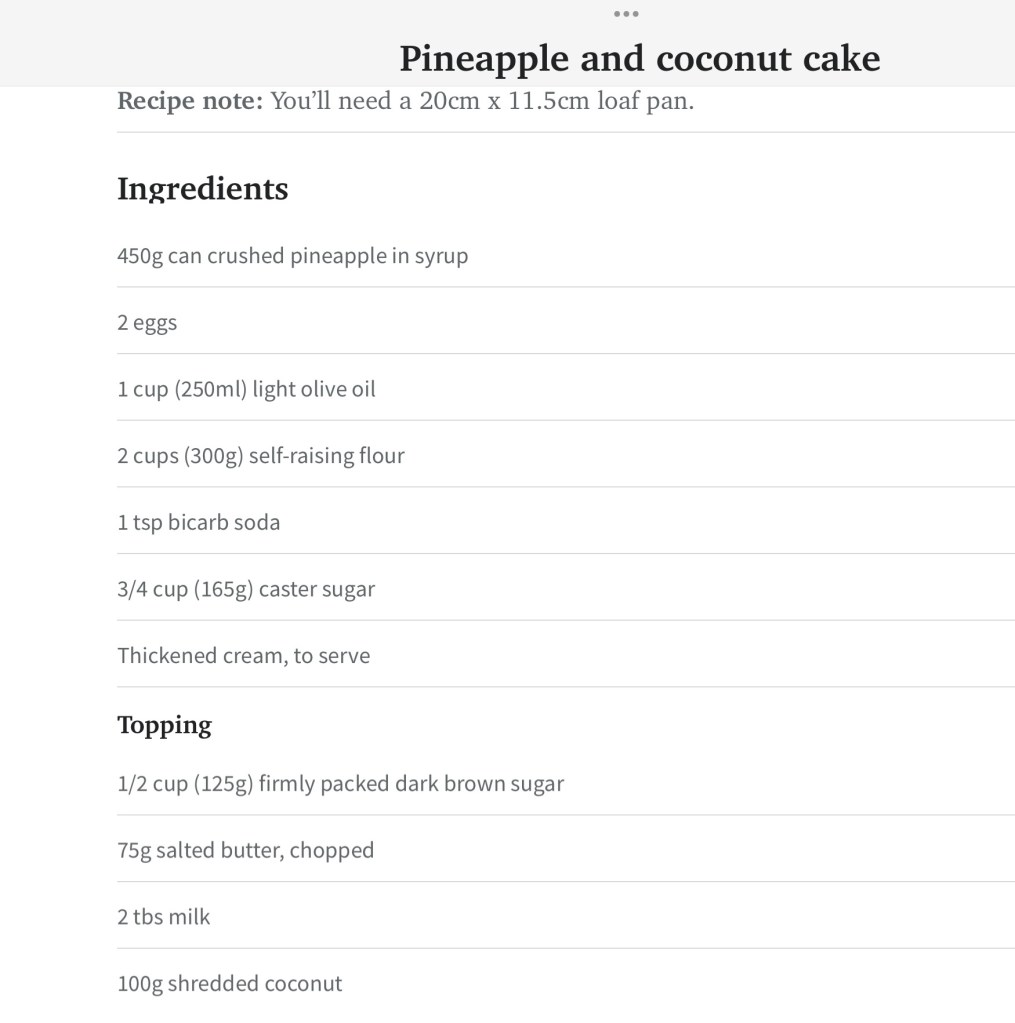This screenshot has width=1015, height=1023.
Task: Click the Thickened cream, to serve row
Action: 243,656
